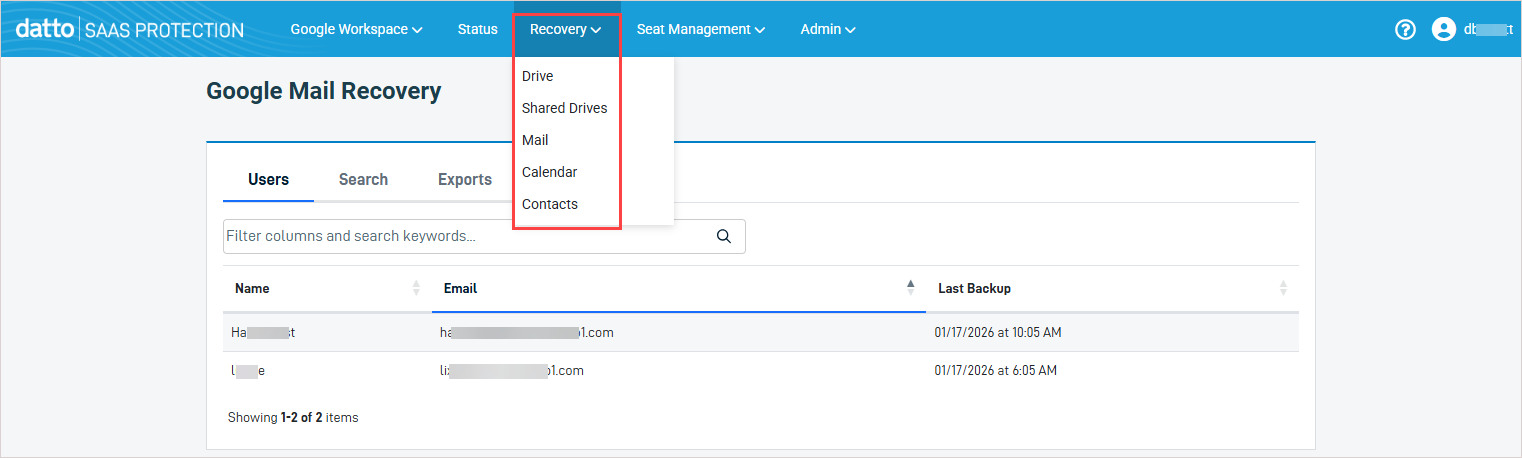Expand the Google Workspace dropdown

tap(356, 30)
